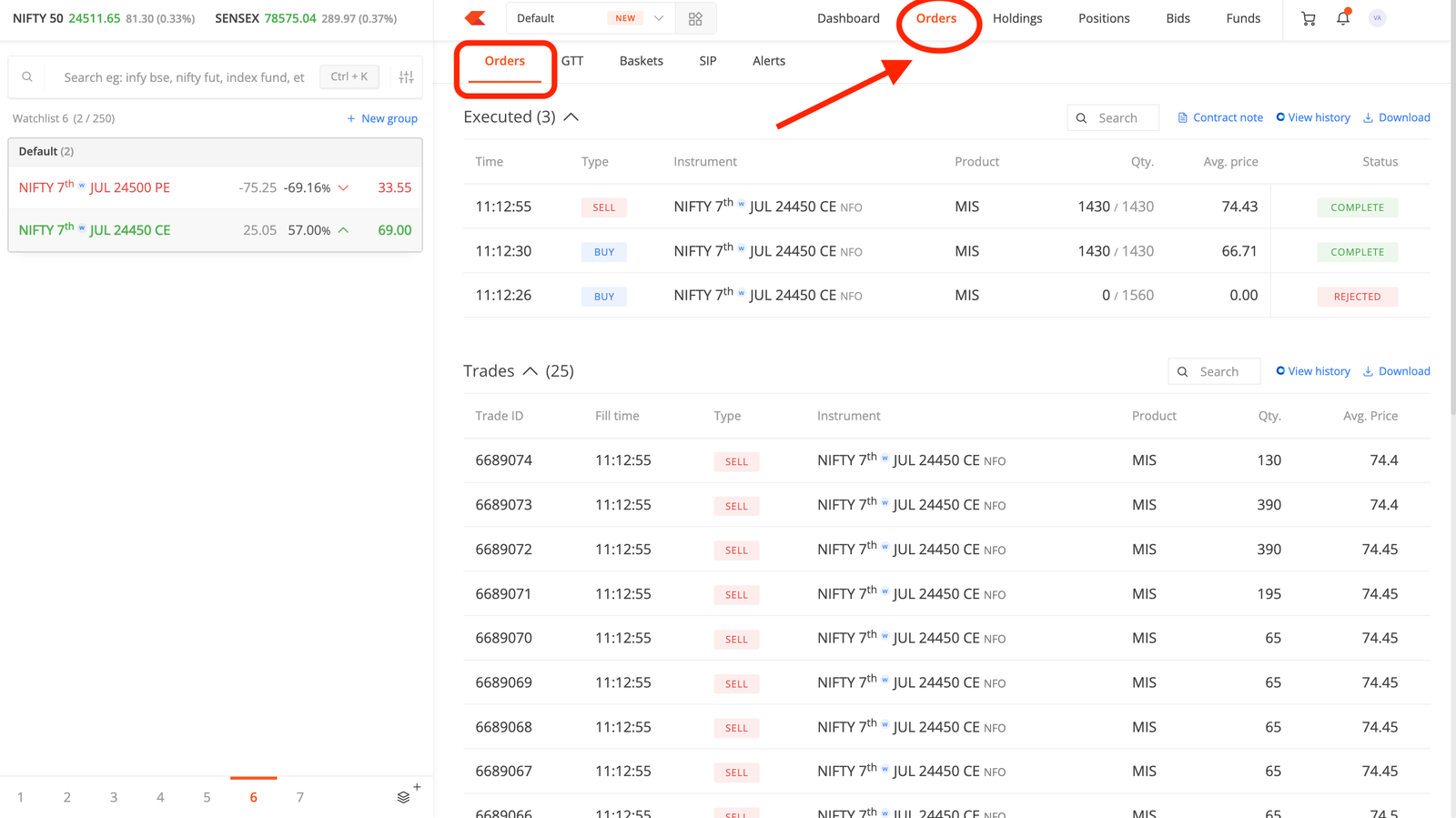Download the executed orders list
Image resolution: width=1456 pixels, height=818 pixels.
click(x=1396, y=117)
